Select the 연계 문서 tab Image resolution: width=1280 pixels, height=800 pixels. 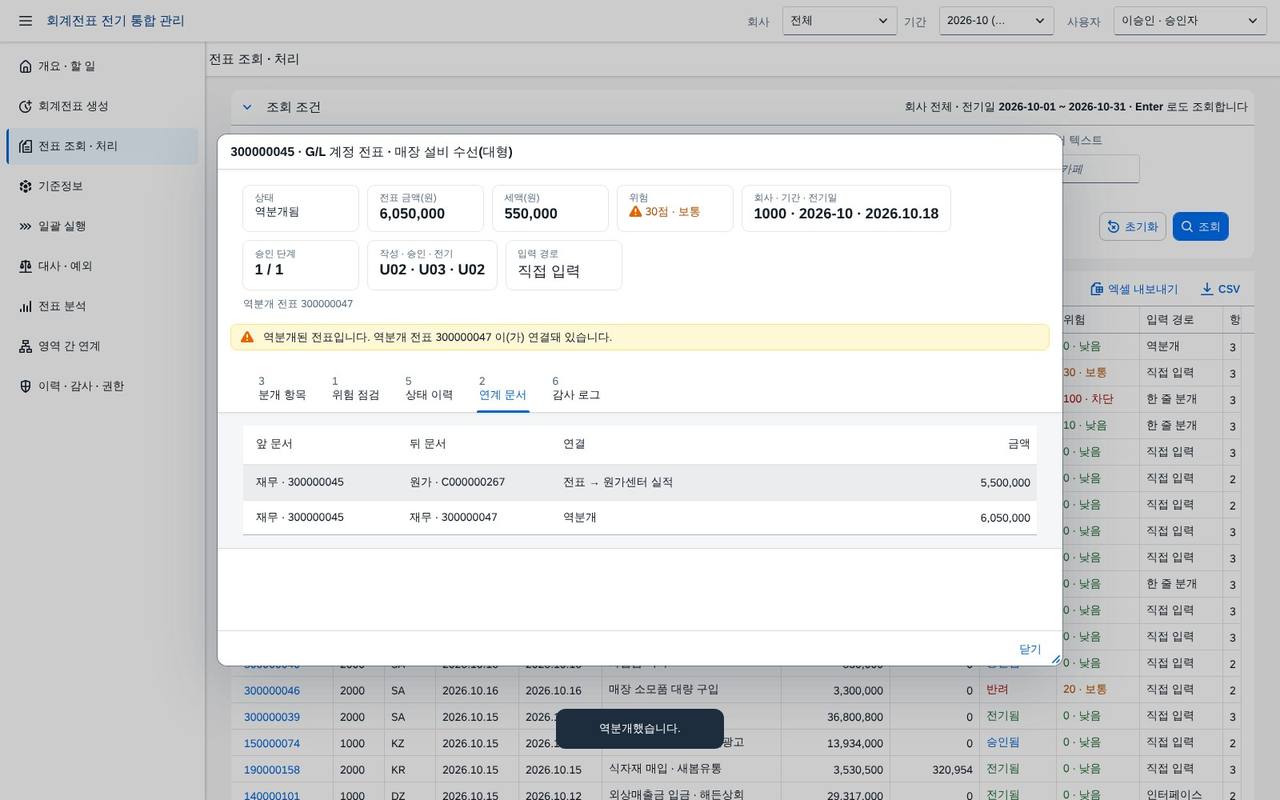[x=503, y=389]
